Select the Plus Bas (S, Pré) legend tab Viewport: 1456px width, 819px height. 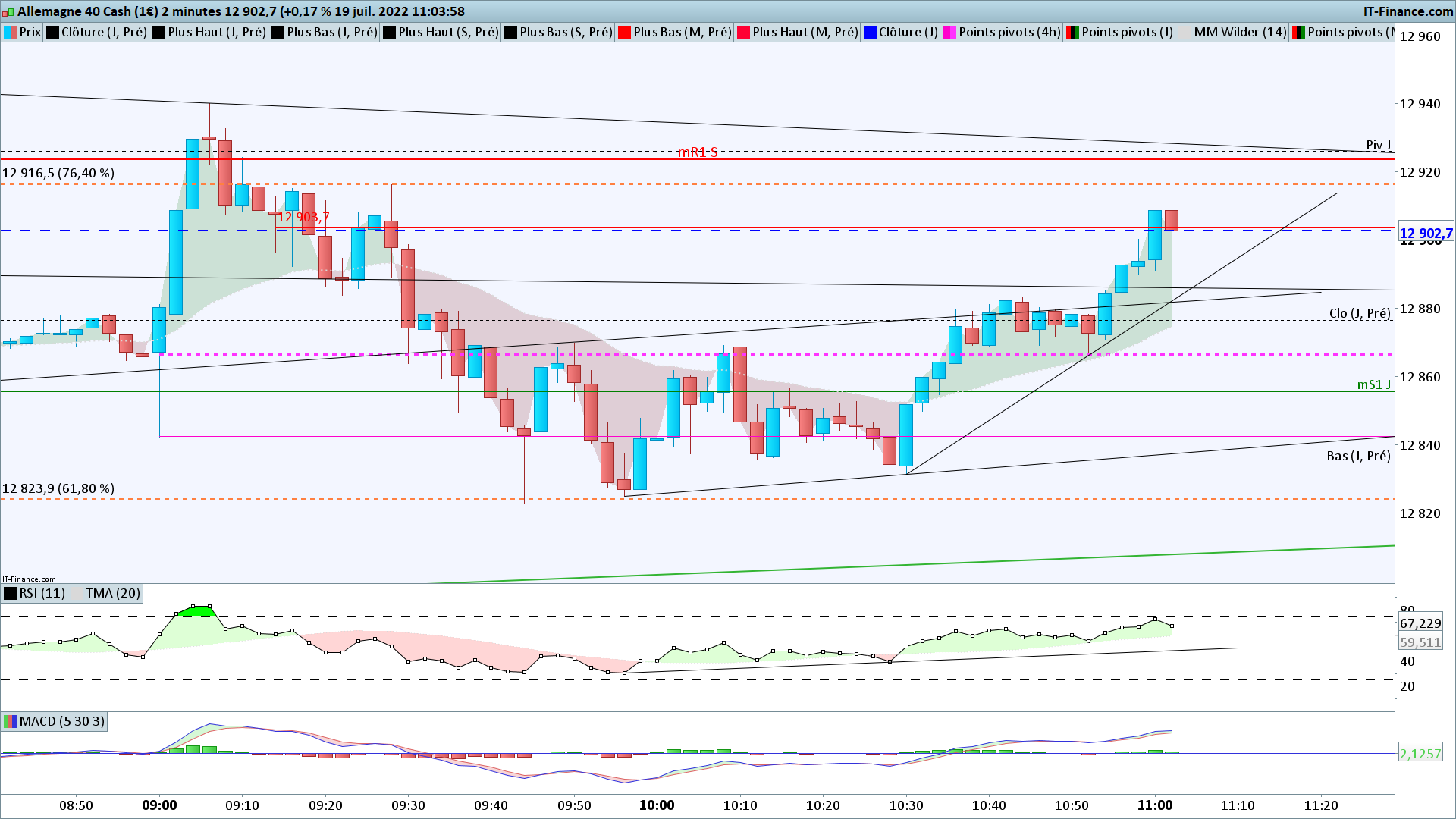565,32
